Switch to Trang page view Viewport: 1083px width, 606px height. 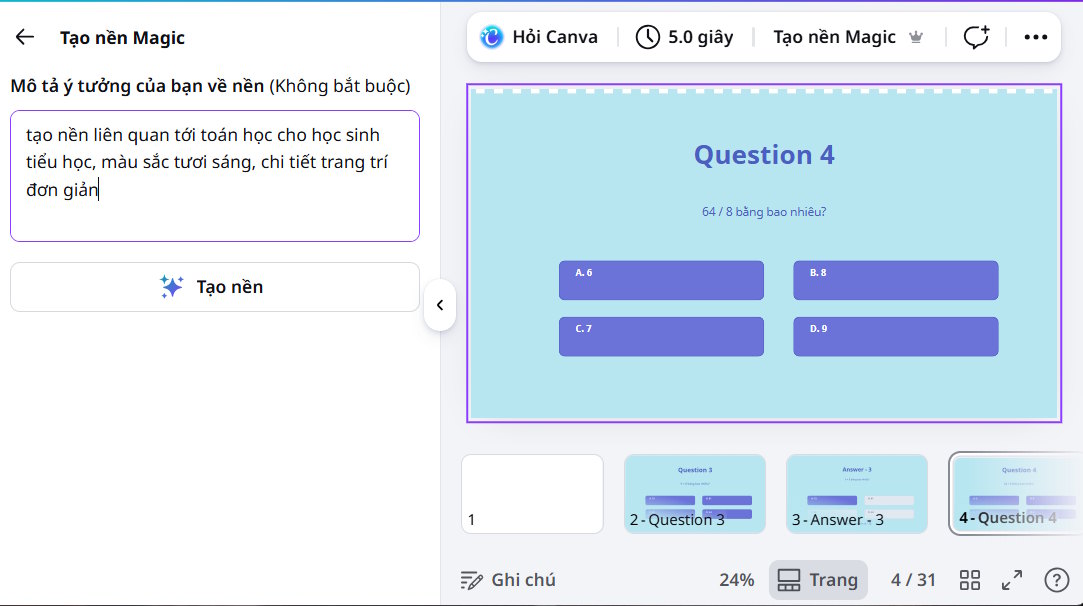coord(818,580)
